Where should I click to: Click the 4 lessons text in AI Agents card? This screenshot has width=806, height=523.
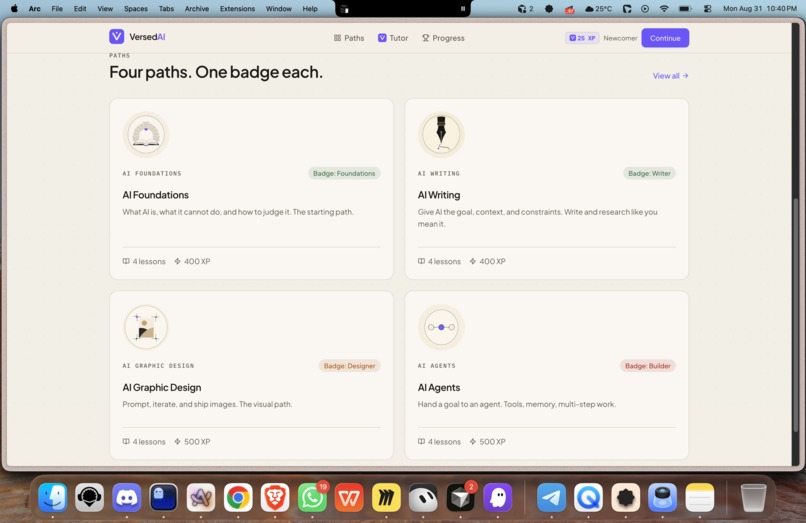444,442
